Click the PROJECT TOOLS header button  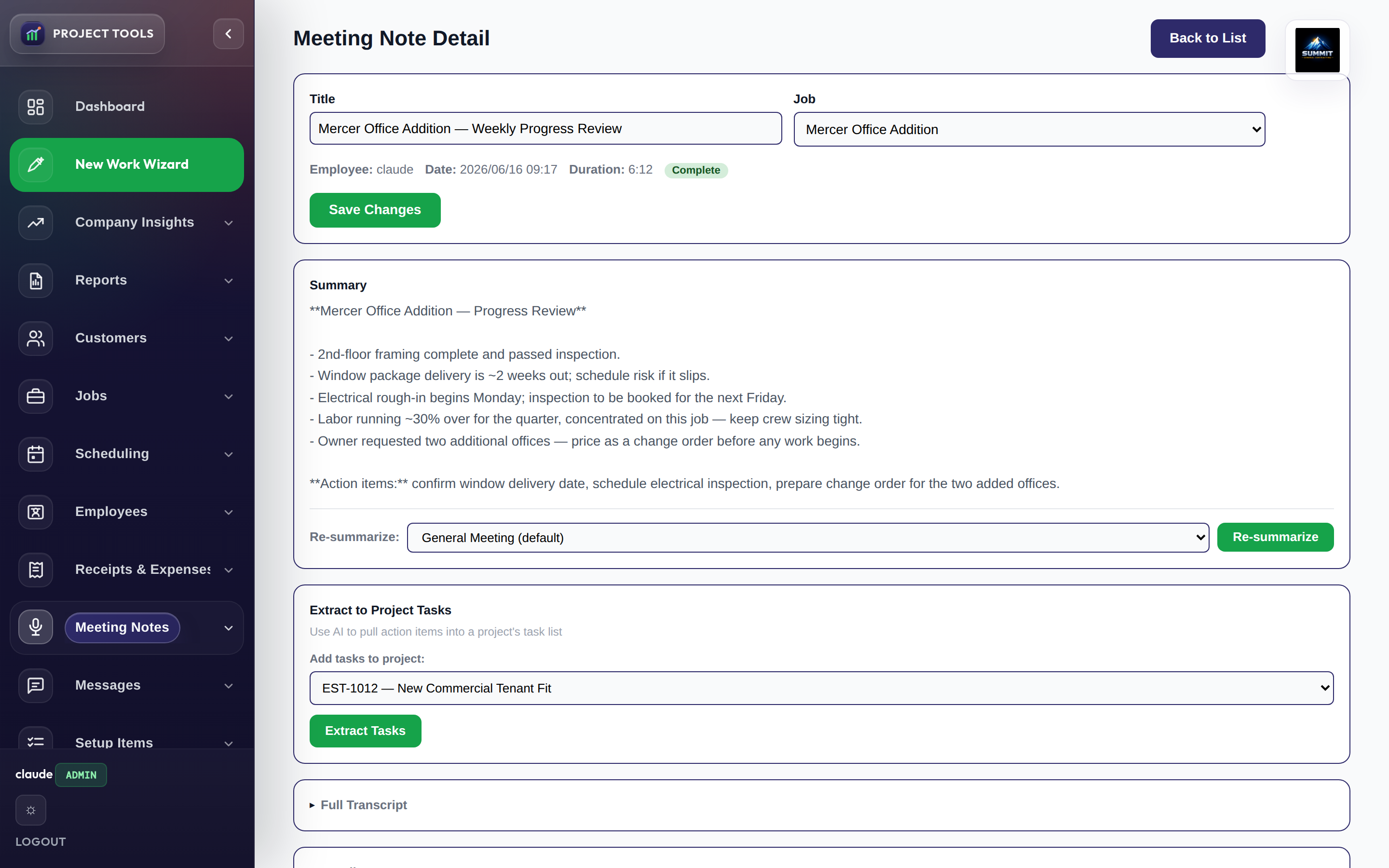[87, 34]
